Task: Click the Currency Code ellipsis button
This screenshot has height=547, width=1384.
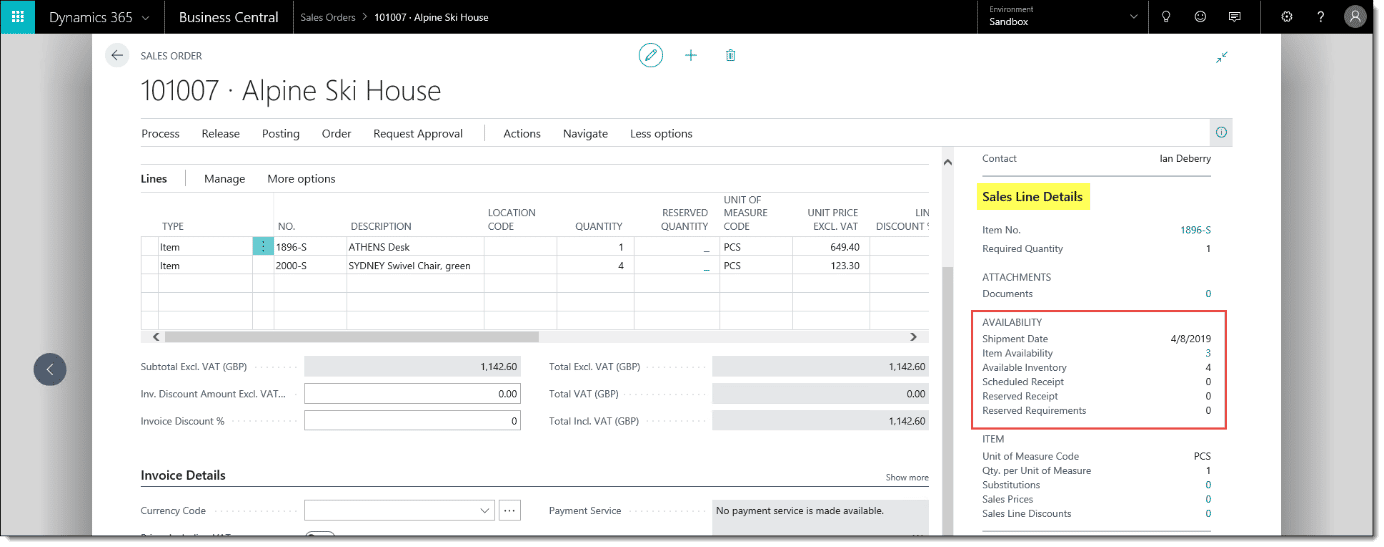Action: [510, 510]
